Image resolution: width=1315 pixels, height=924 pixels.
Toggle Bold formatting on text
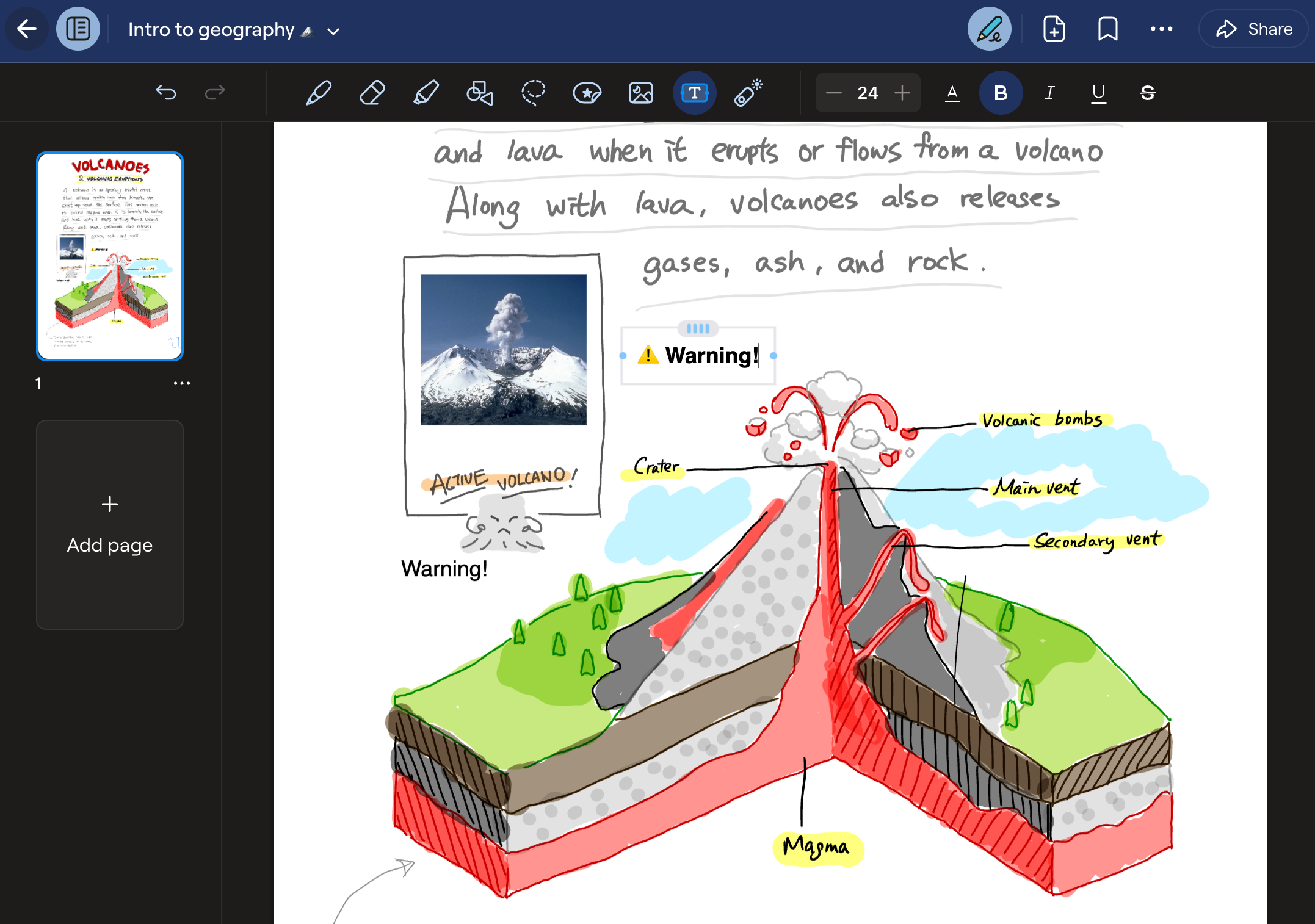click(x=1001, y=93)
